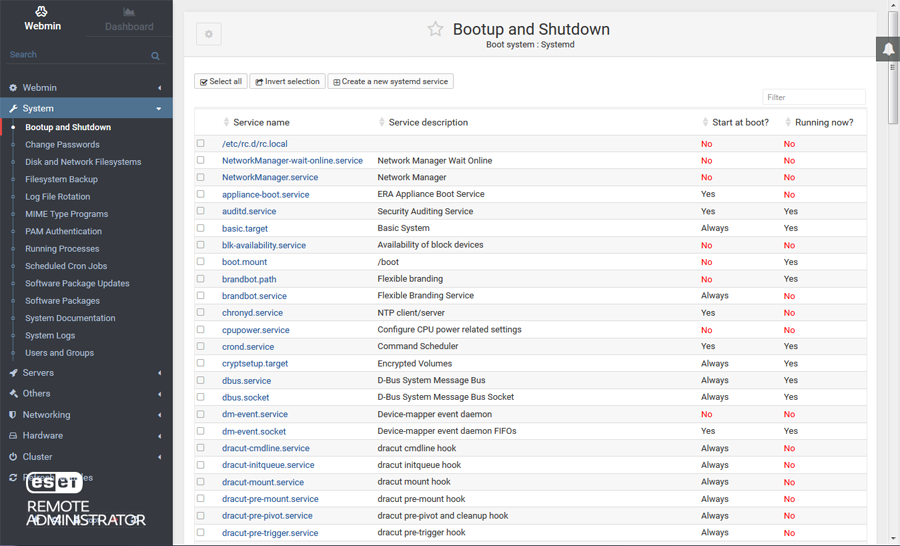Image resolution: width=900 pixels, height=546 pixels.
Task: Click the Servers rocket icon
Action: pos(13,373)
